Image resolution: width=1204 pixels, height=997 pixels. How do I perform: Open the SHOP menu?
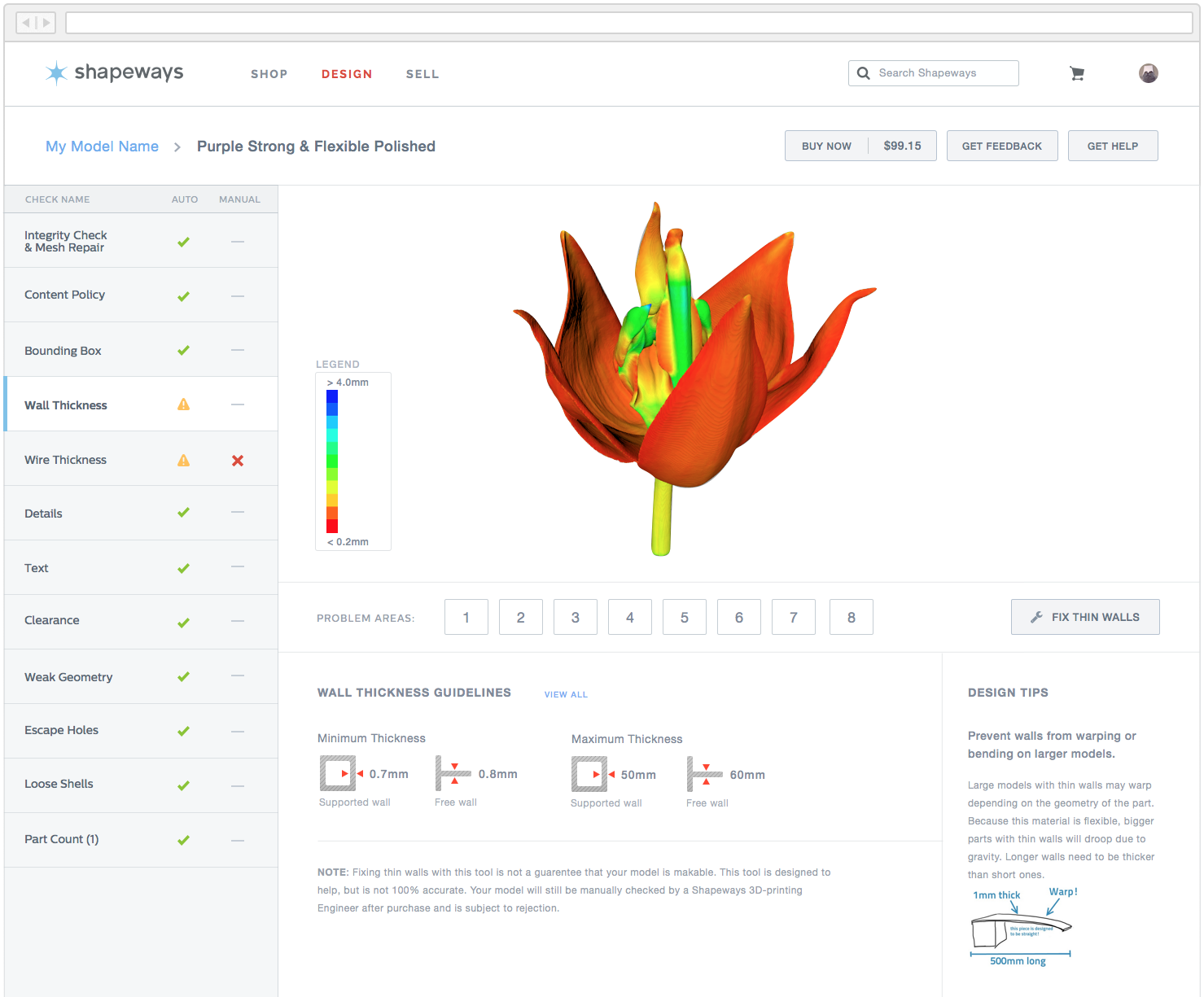point(269,74)
